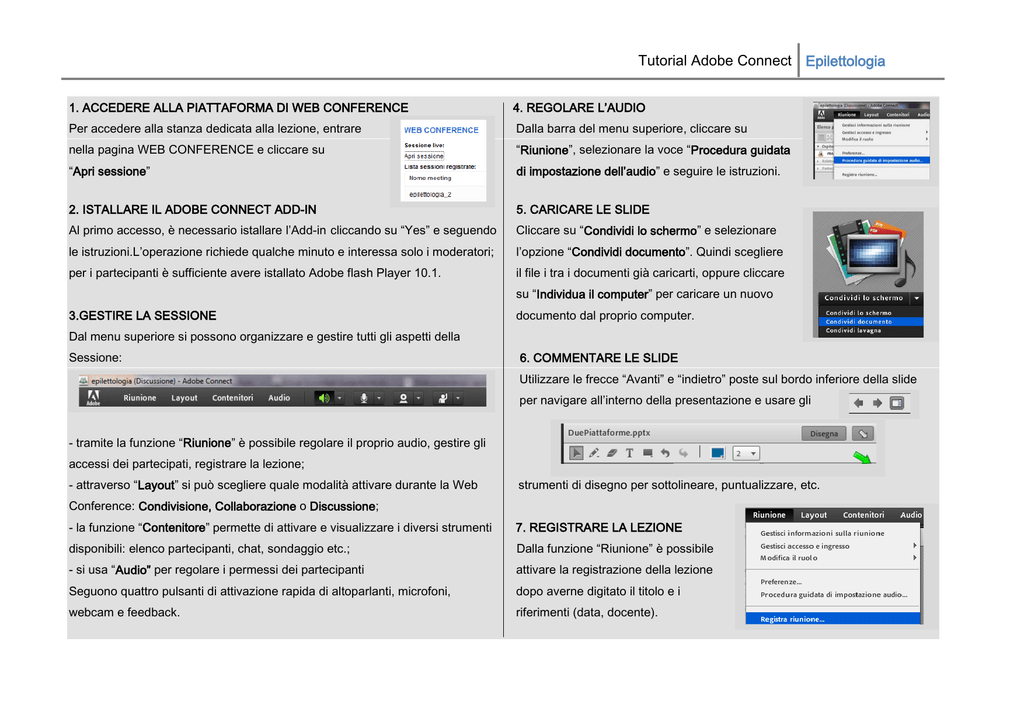Select the highlighted 'Registra riunione...' entry
The image size is (1024, 725).
tap(833, 619)
